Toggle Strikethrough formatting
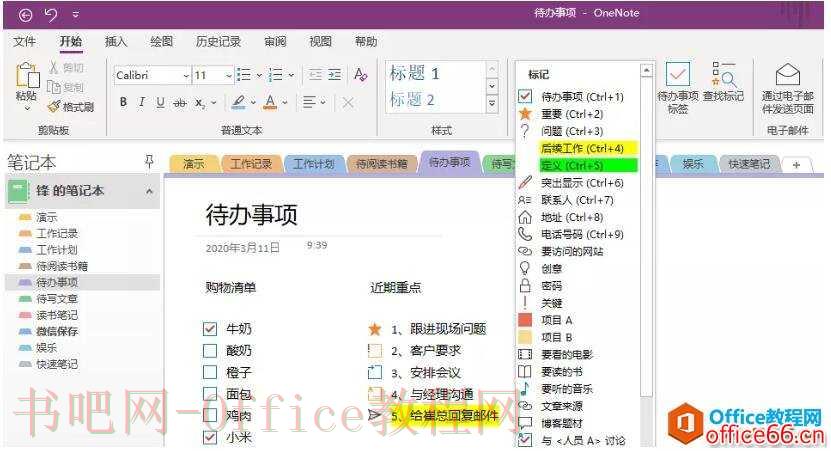This screenshot has width=831, height=451. pos(180,102)
